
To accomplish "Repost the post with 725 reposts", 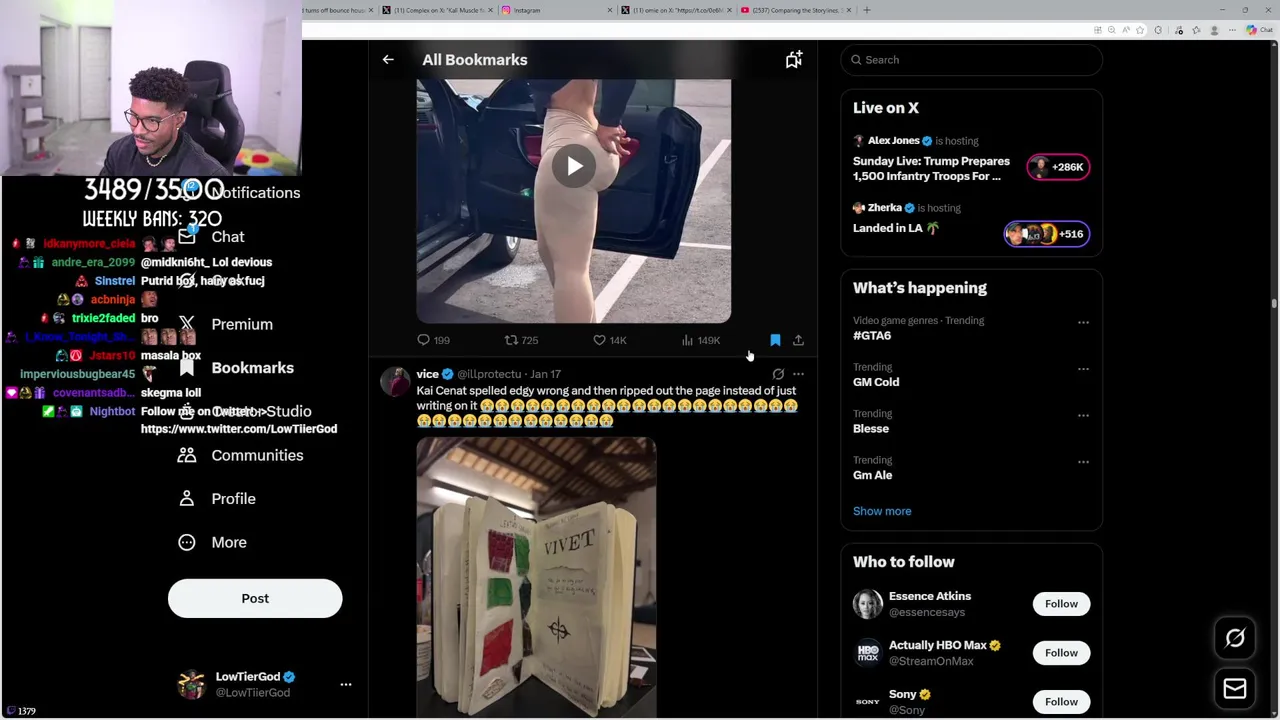I will (521, 341).
